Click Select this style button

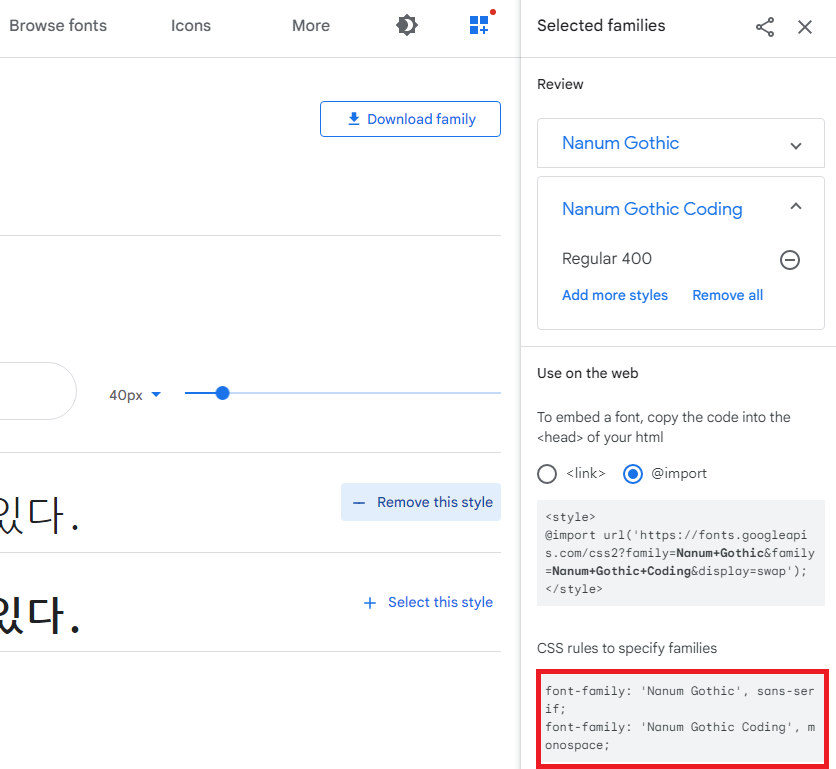pos(428,602)
